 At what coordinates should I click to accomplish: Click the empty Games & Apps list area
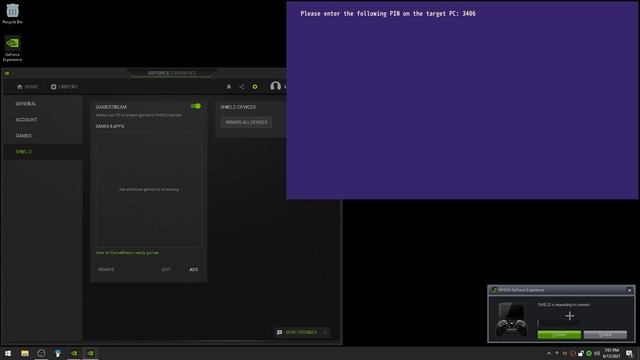click(x=149, y=189)
